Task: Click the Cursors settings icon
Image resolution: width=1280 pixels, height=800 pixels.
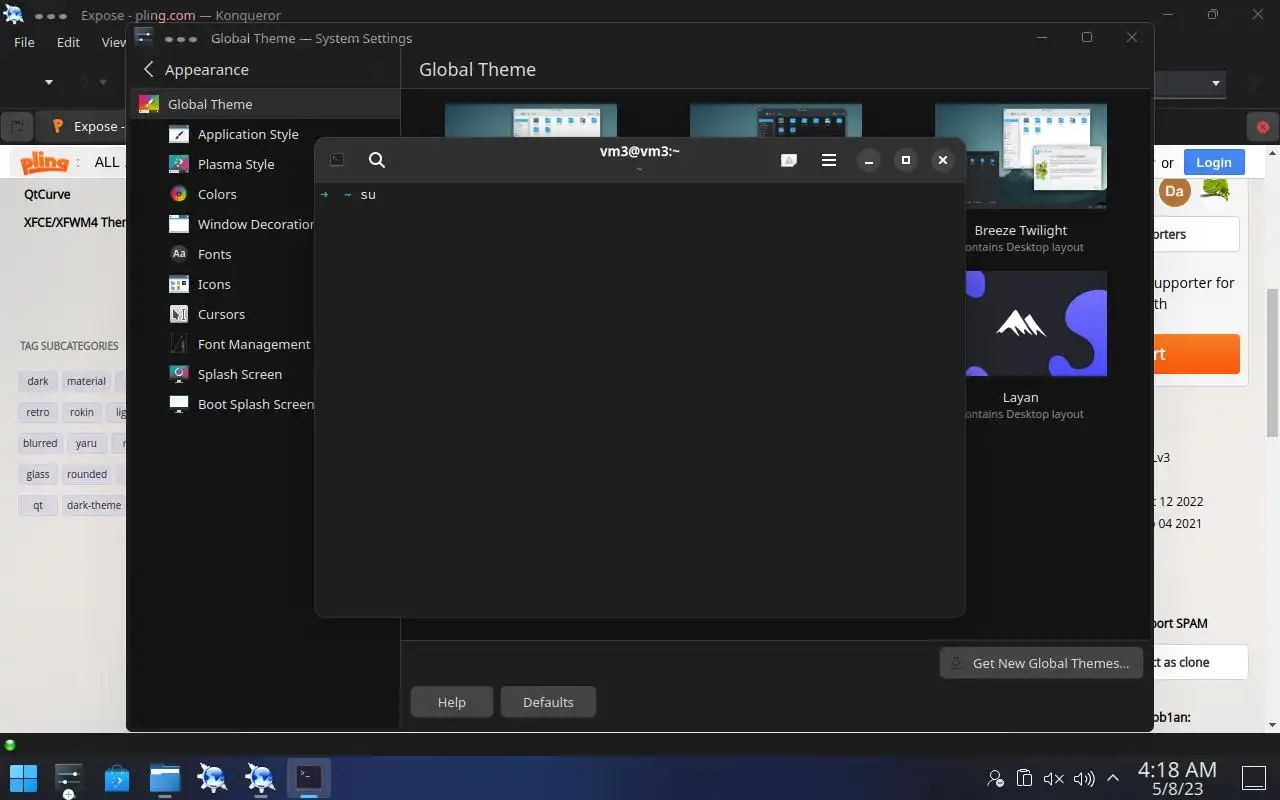Action: (x=179, y=314)
